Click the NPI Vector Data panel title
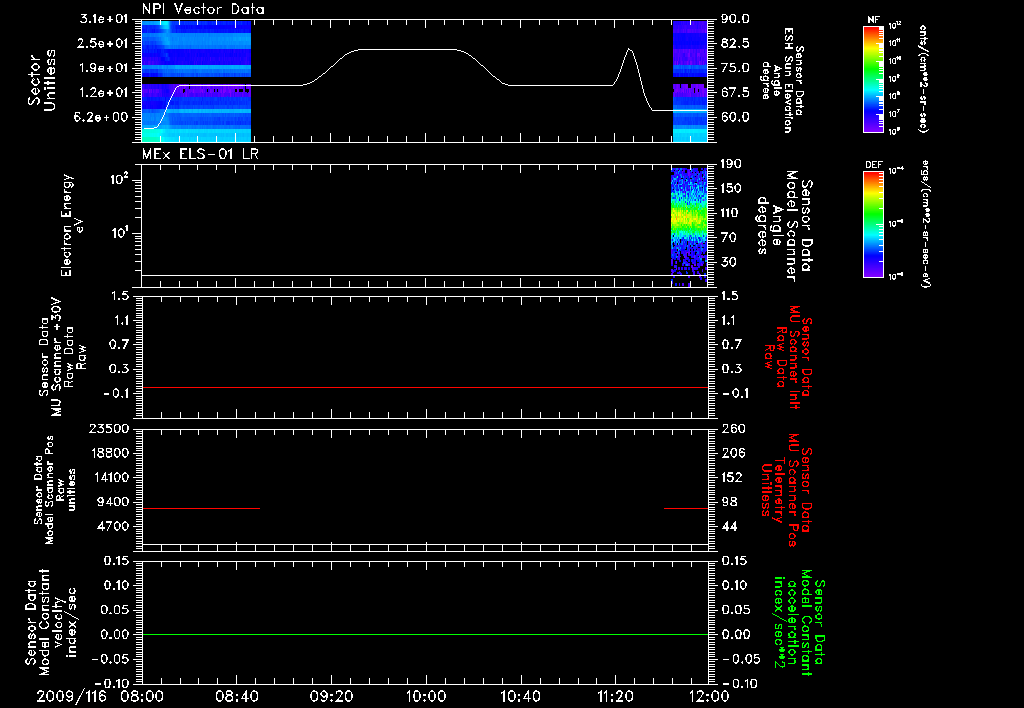The image size is (1024, 708). pyautogui.click(x=203, y=9)
